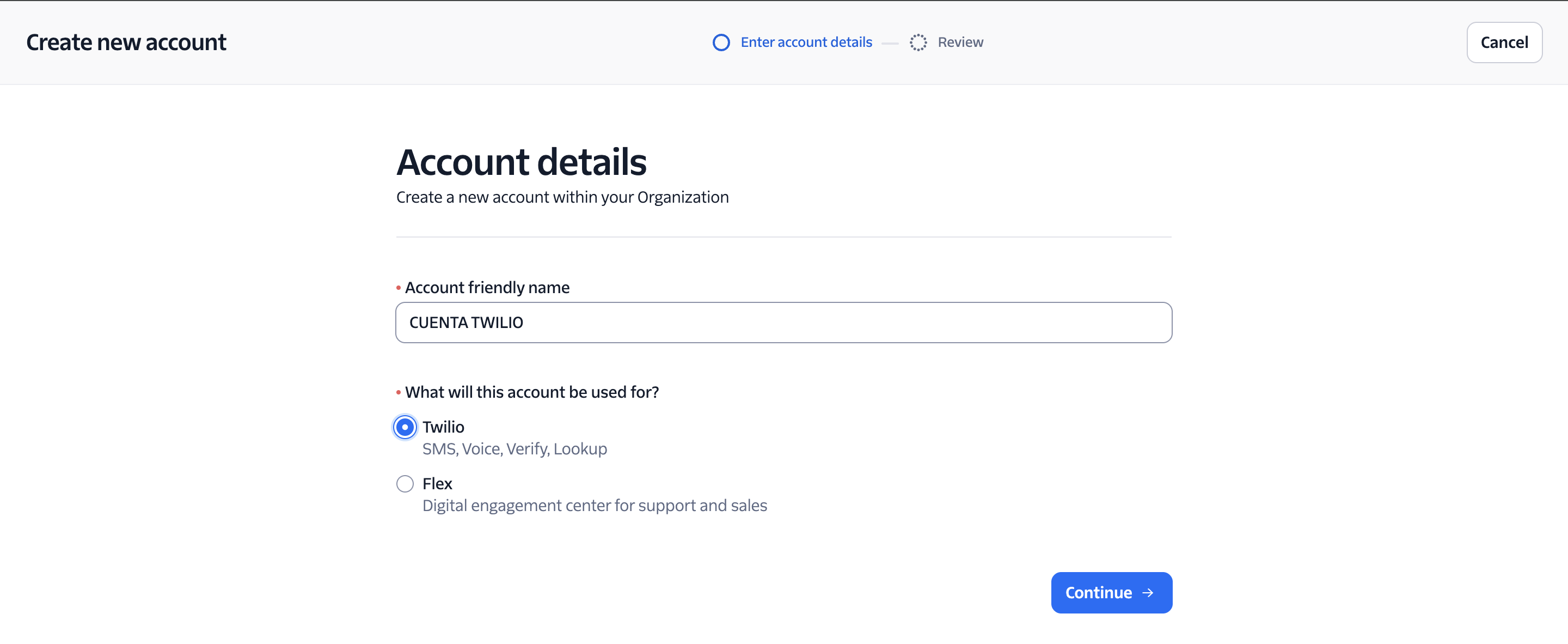The width and height of the screenshot is (1568, 644).
Task: Click the Flex option label
Action: pyautogui.click(x=437, y=484)
